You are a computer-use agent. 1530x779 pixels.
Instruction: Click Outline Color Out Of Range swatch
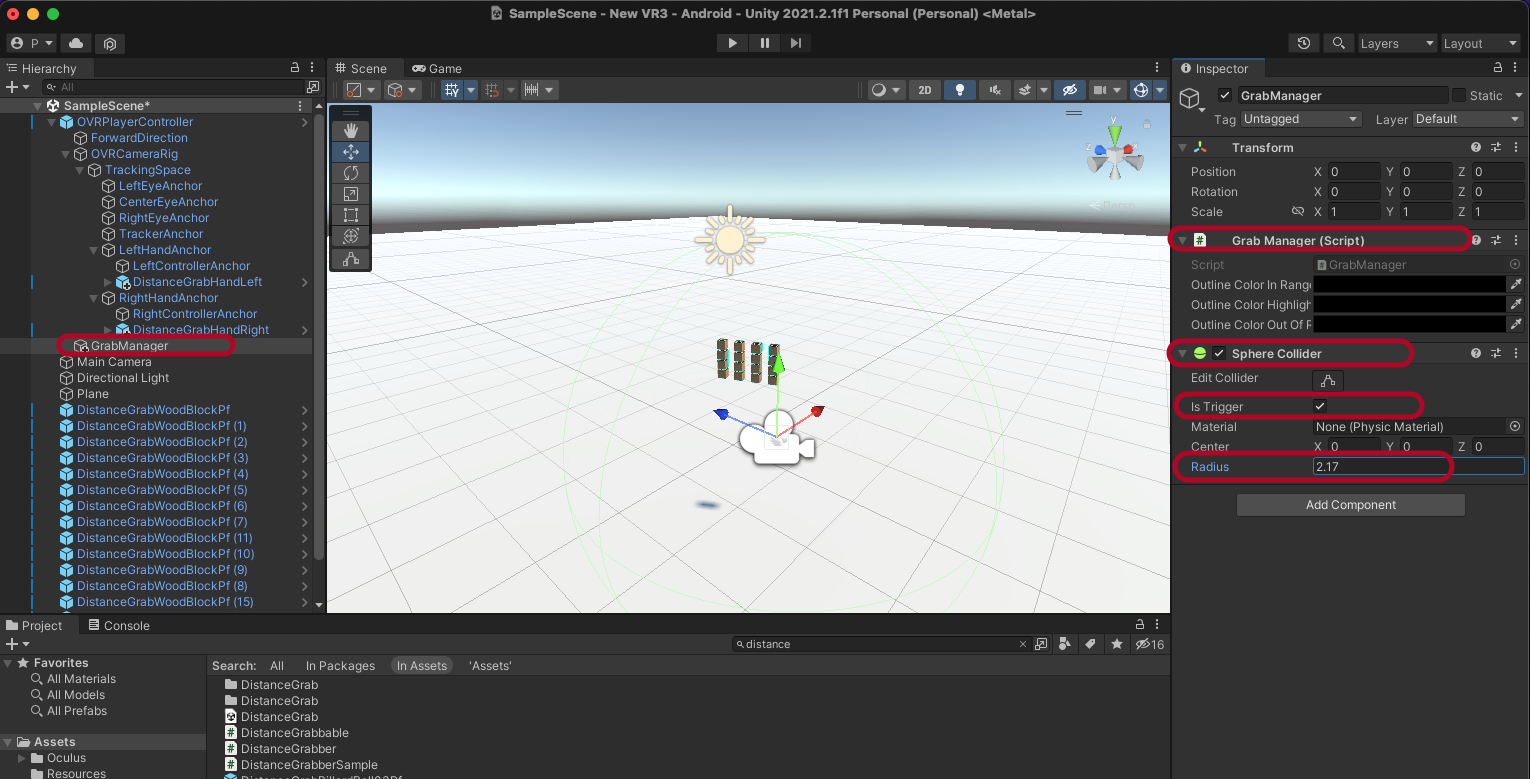(x=1409, y=324)
